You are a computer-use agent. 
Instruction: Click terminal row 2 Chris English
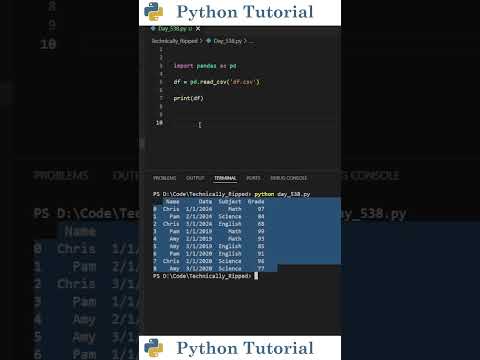tap(209, 224)
